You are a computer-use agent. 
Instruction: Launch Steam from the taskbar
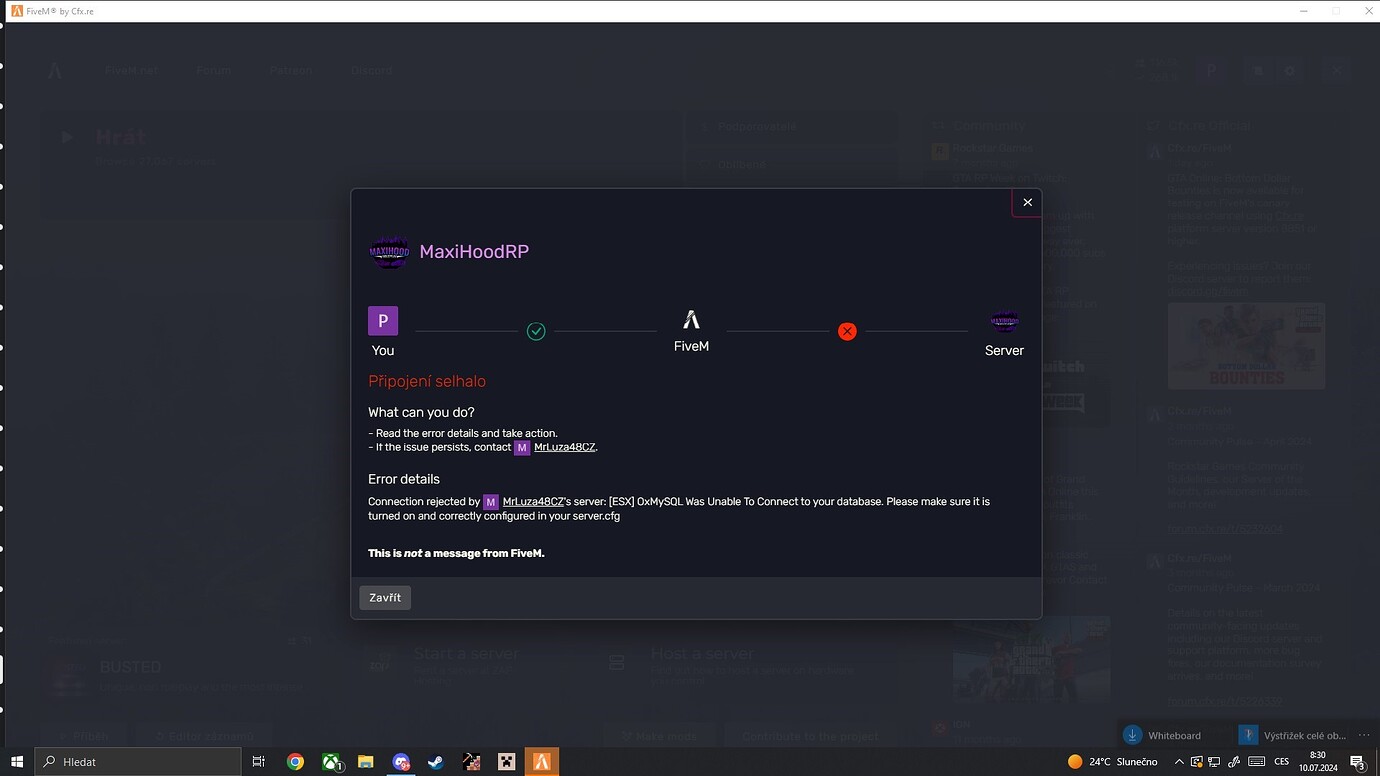(436, 761)
